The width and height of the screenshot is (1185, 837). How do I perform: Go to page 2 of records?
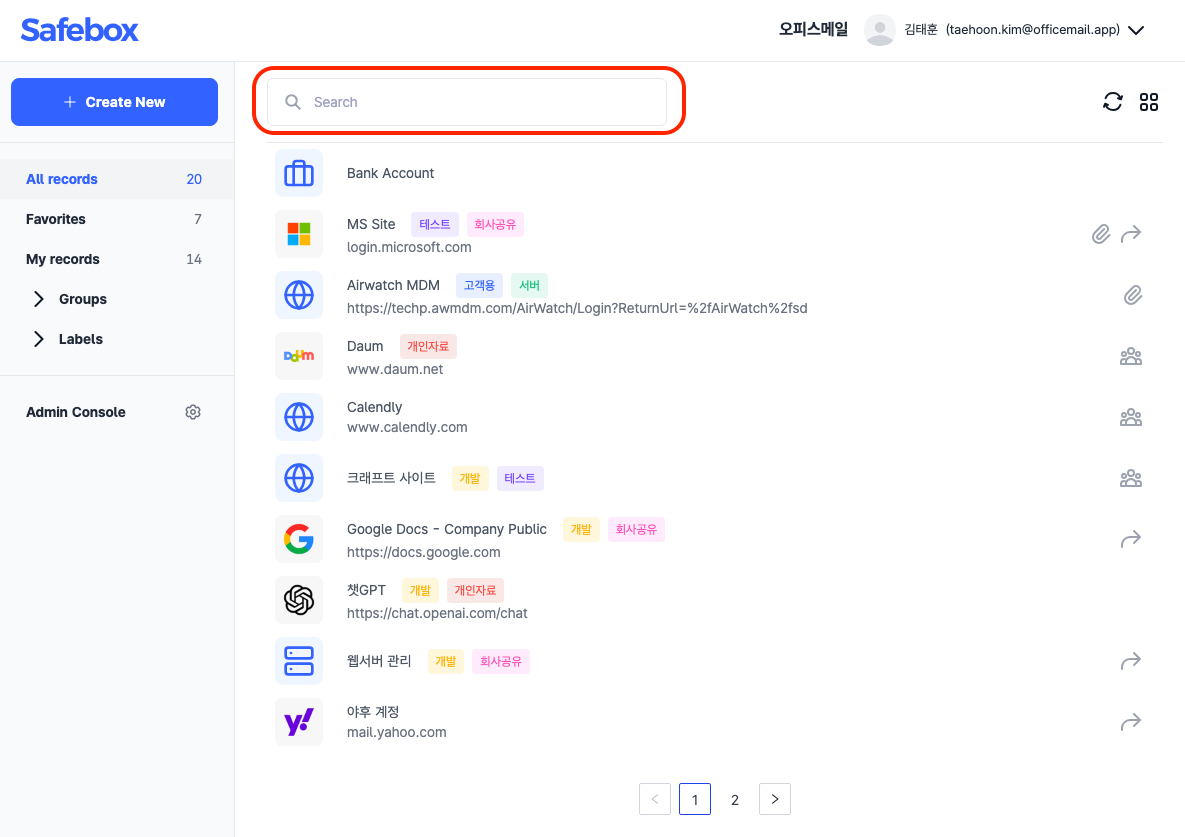[x=735, y=799]
